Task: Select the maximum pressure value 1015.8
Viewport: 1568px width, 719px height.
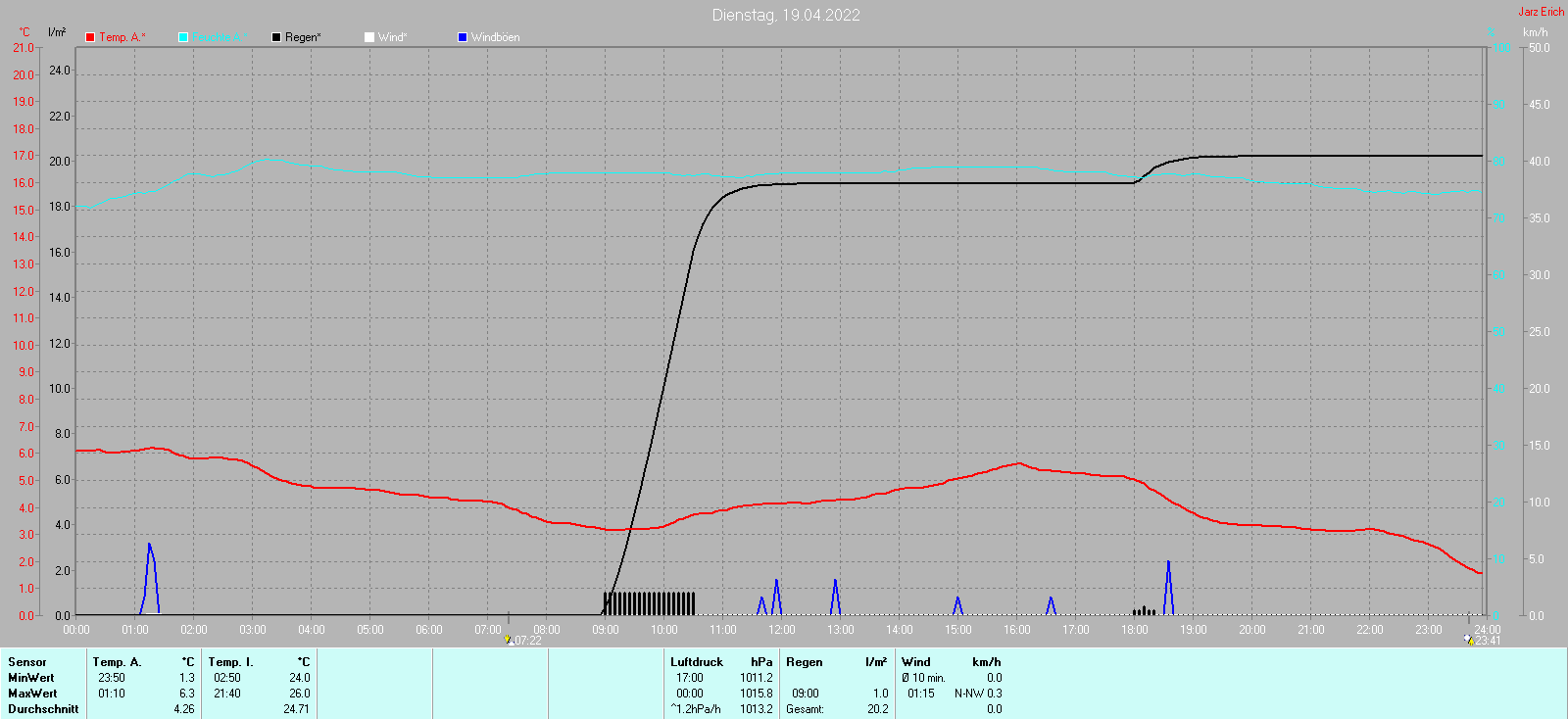Action: tap(757, 694)
